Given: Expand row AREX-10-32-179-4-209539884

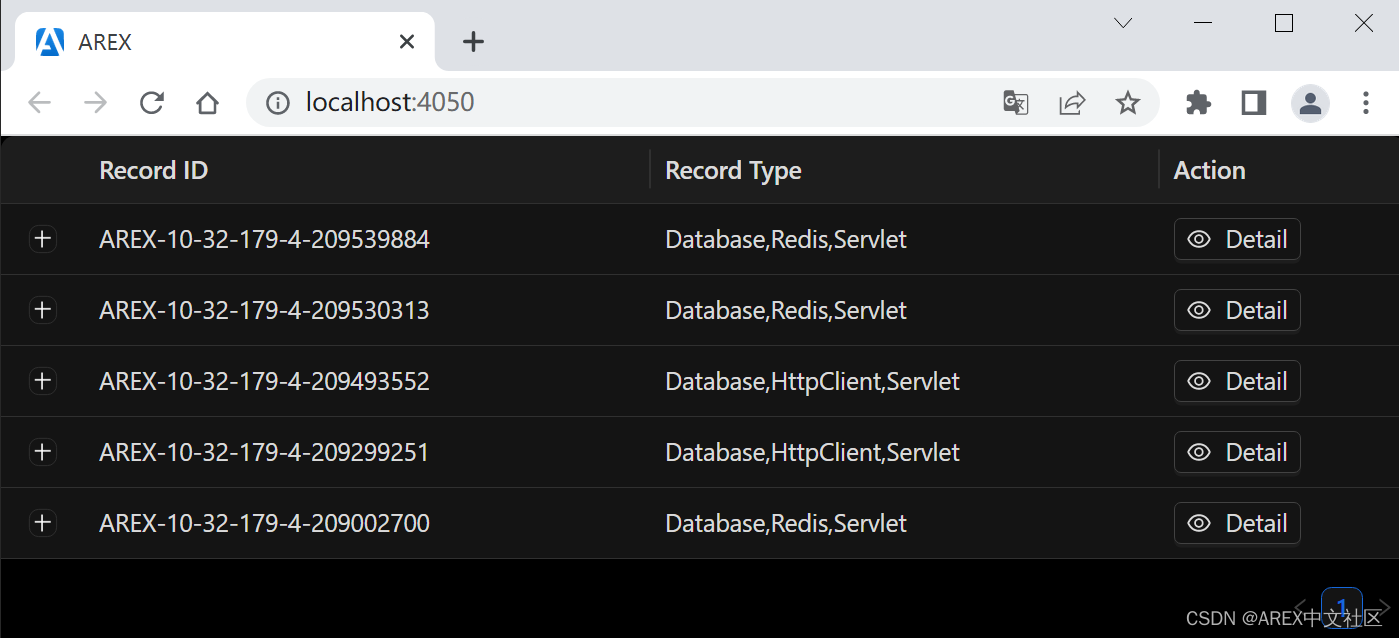Looking at the screenshot, I should tap(42, 239).
